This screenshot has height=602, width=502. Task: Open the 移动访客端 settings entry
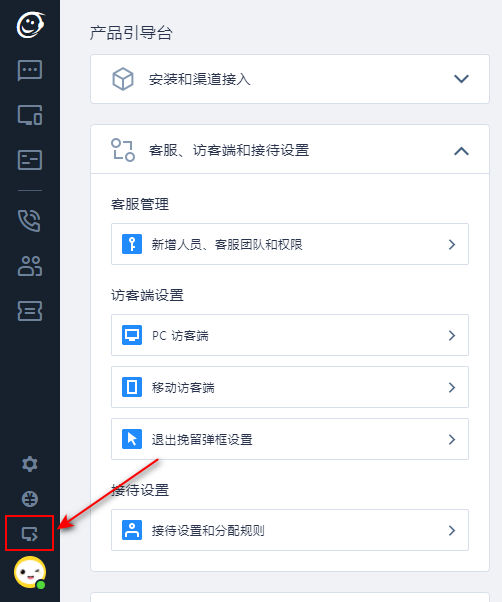tap(290, 387)
